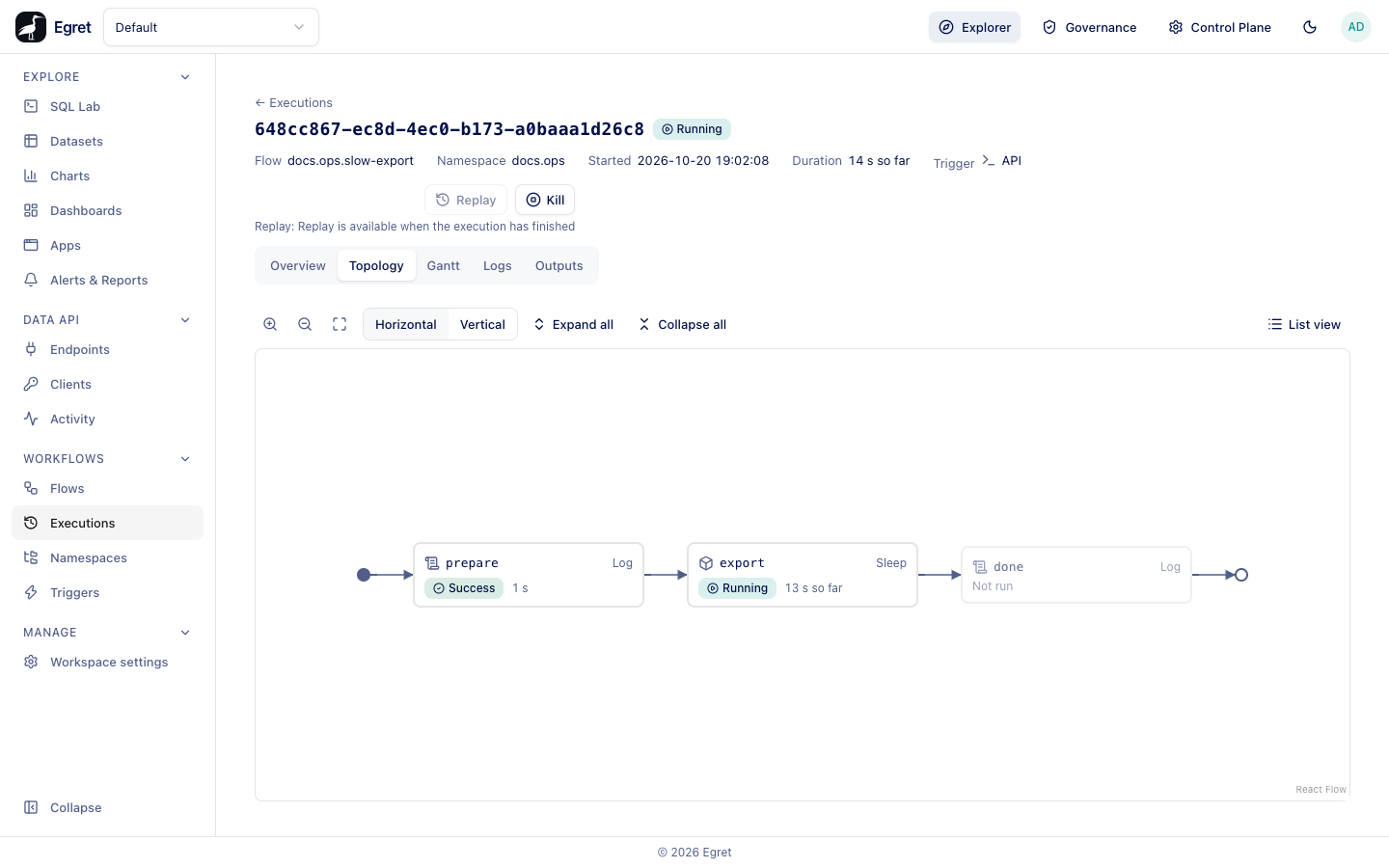
Task: Switch to List view
Action: (x=1304, y=324)
